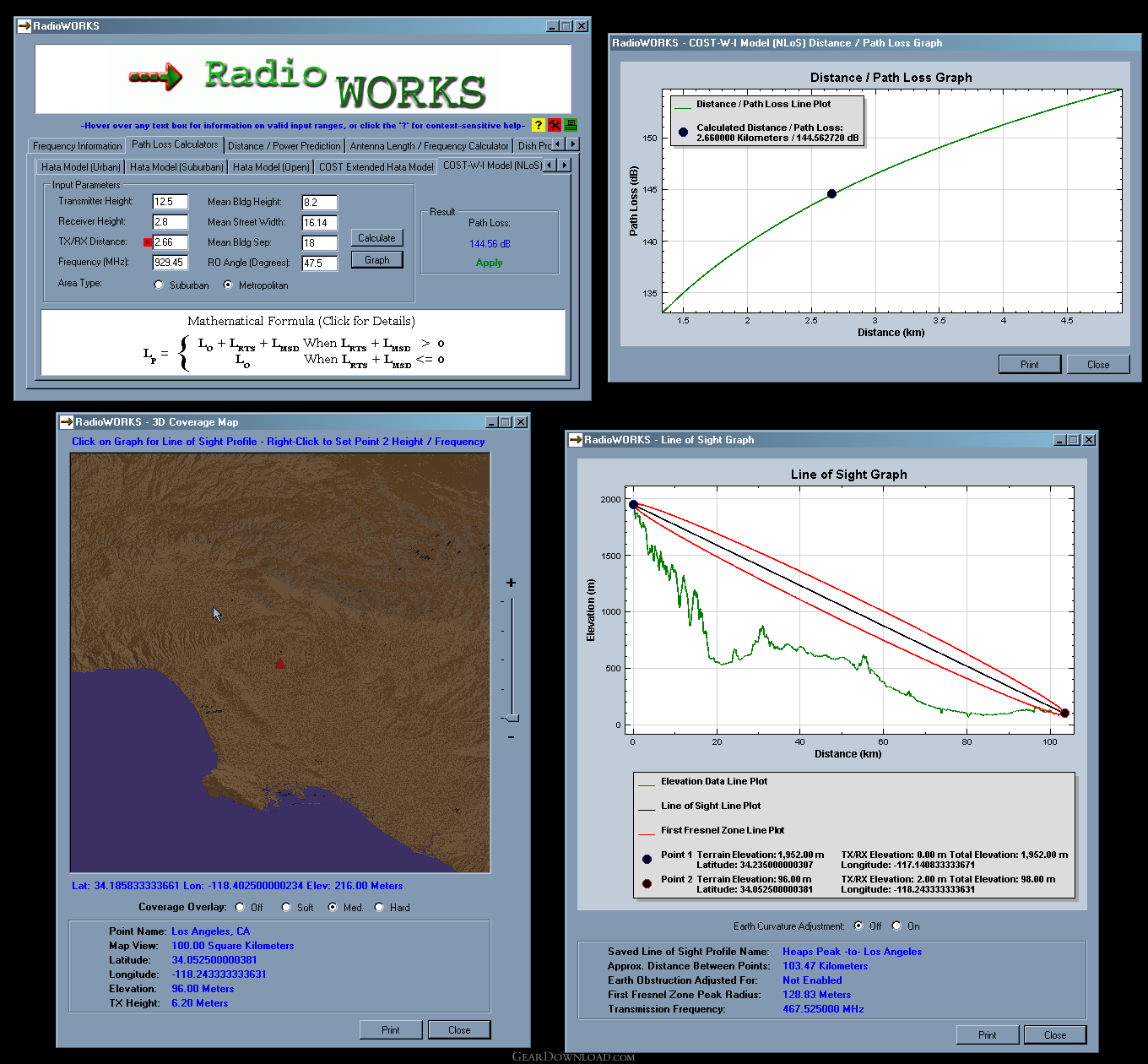Set coverage overlay to Off

240,907
